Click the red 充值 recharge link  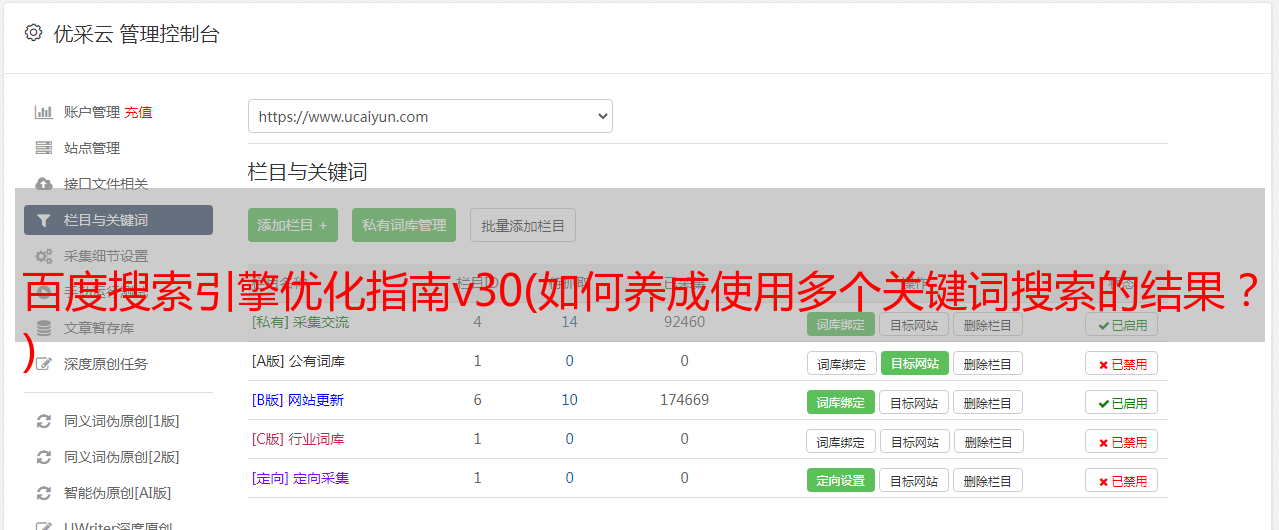pos(138,112)
